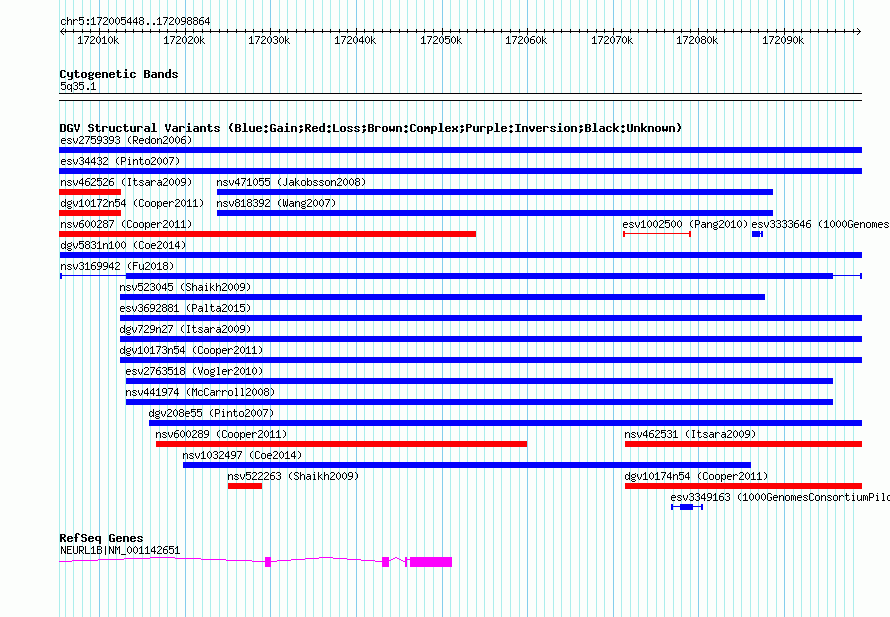The height and width of the screenshot is (617, 890).
Task: Click the 172010k ruler tick label
Action: [98, 40]
